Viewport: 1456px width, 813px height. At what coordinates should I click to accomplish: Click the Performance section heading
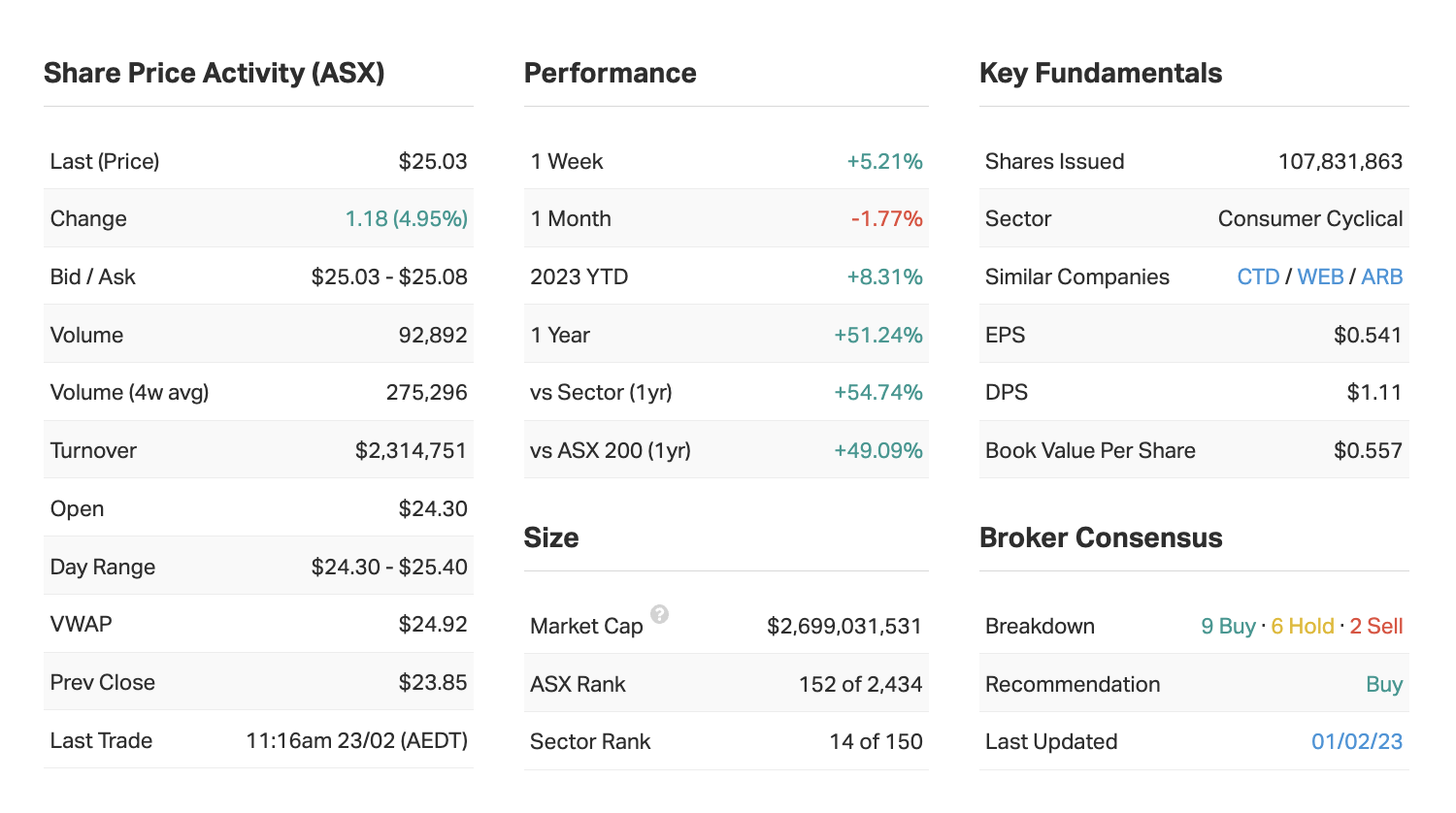point(610,73)
